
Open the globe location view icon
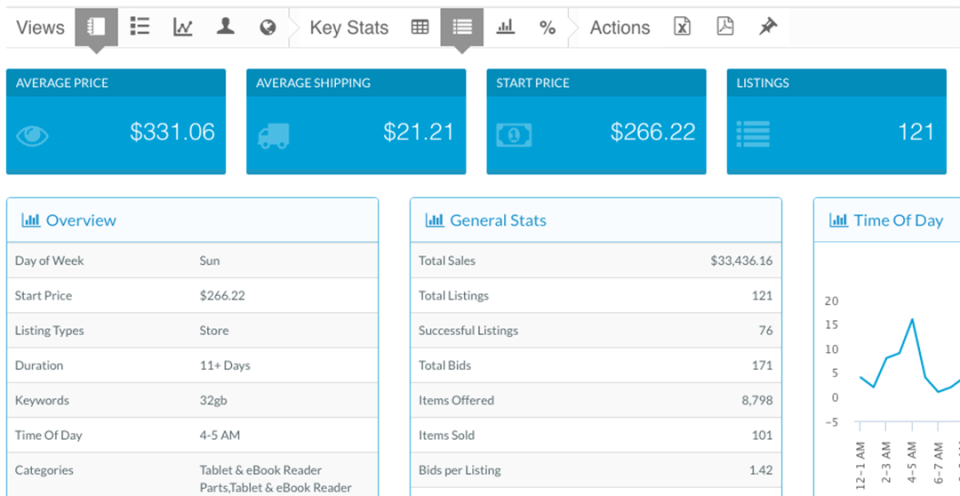coord(268,27)
